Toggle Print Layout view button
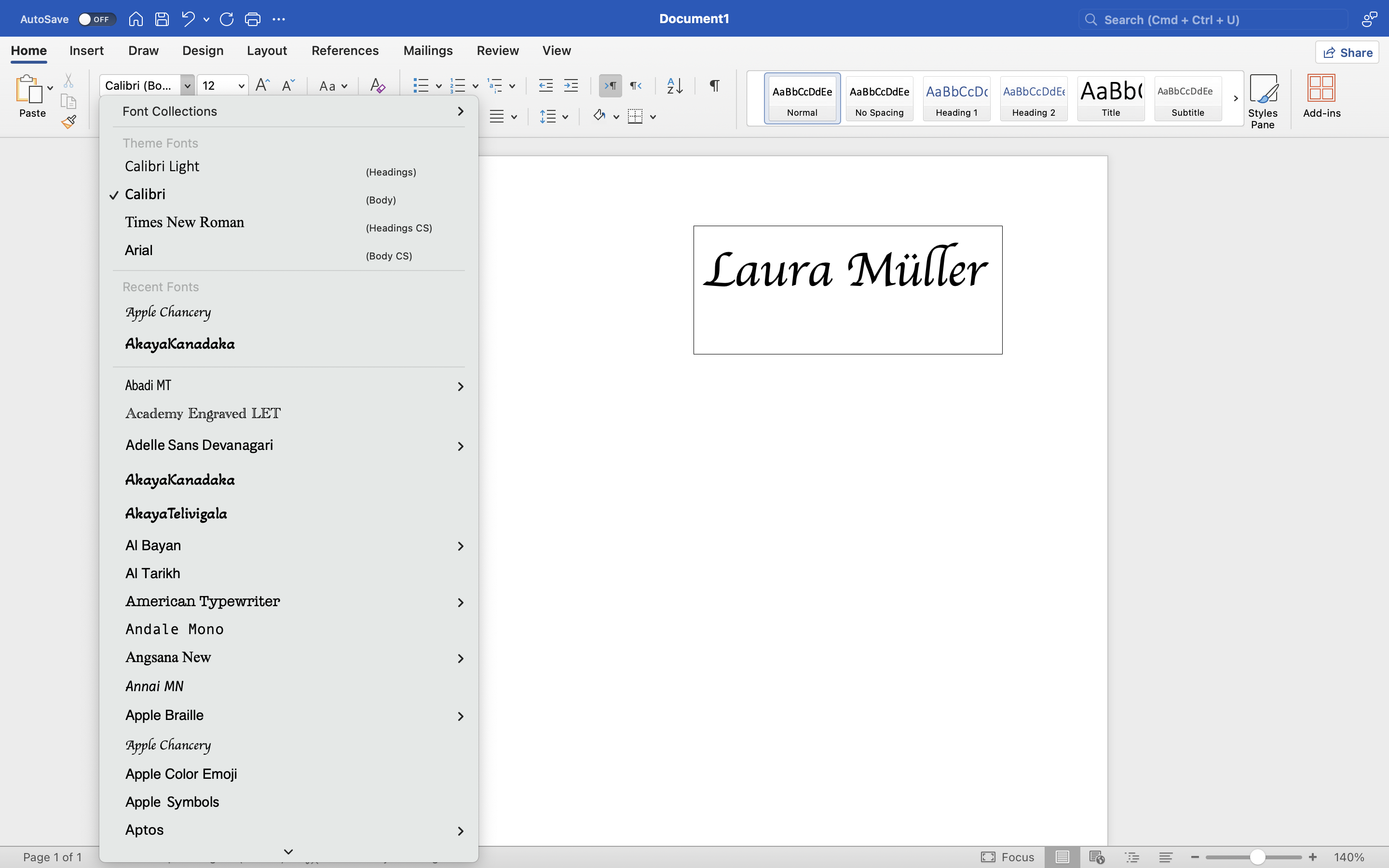1389x868 pixels. click(x=1062, y=857)
